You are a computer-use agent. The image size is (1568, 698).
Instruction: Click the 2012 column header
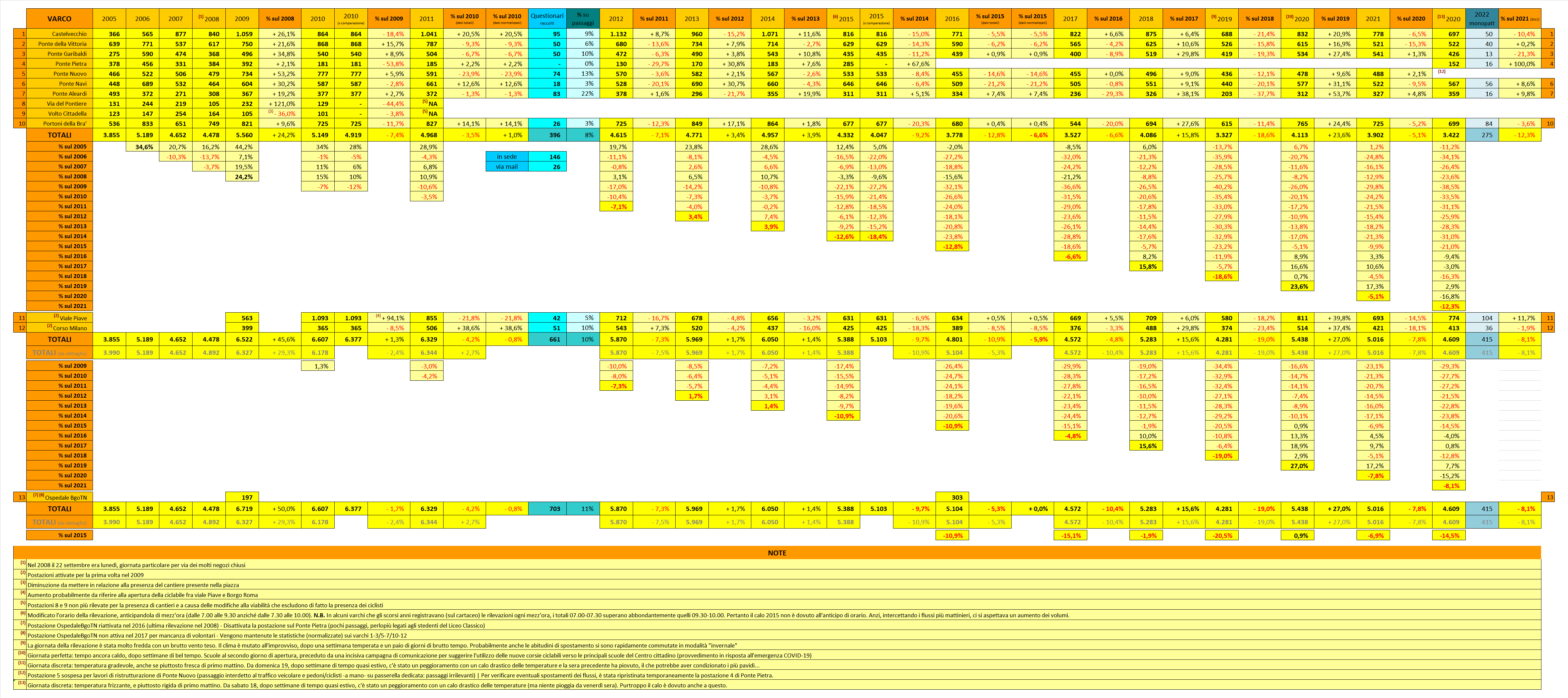[x=616, y=18]
